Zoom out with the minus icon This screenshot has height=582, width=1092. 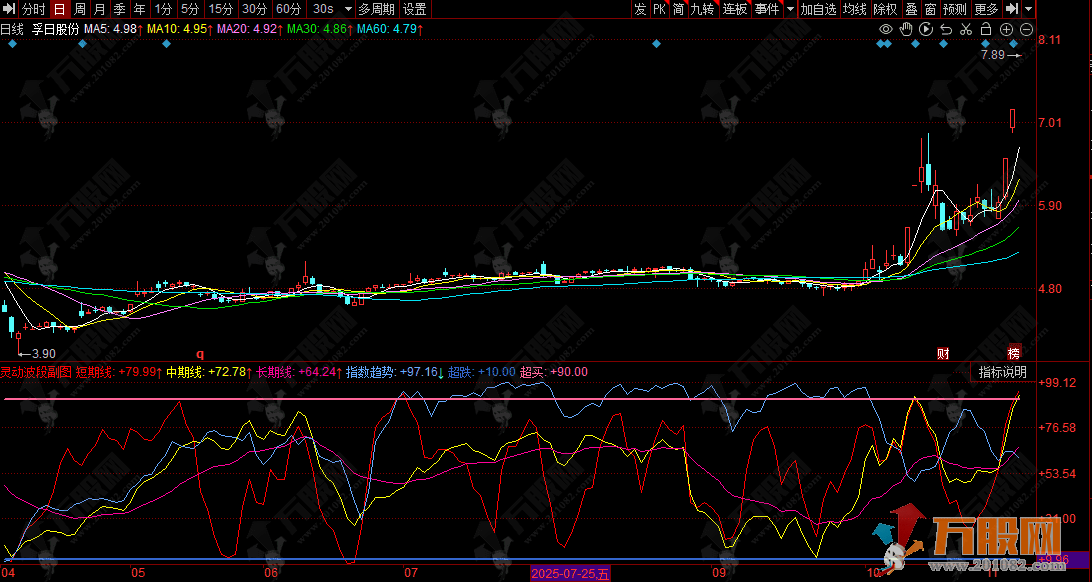[1026, 29]
